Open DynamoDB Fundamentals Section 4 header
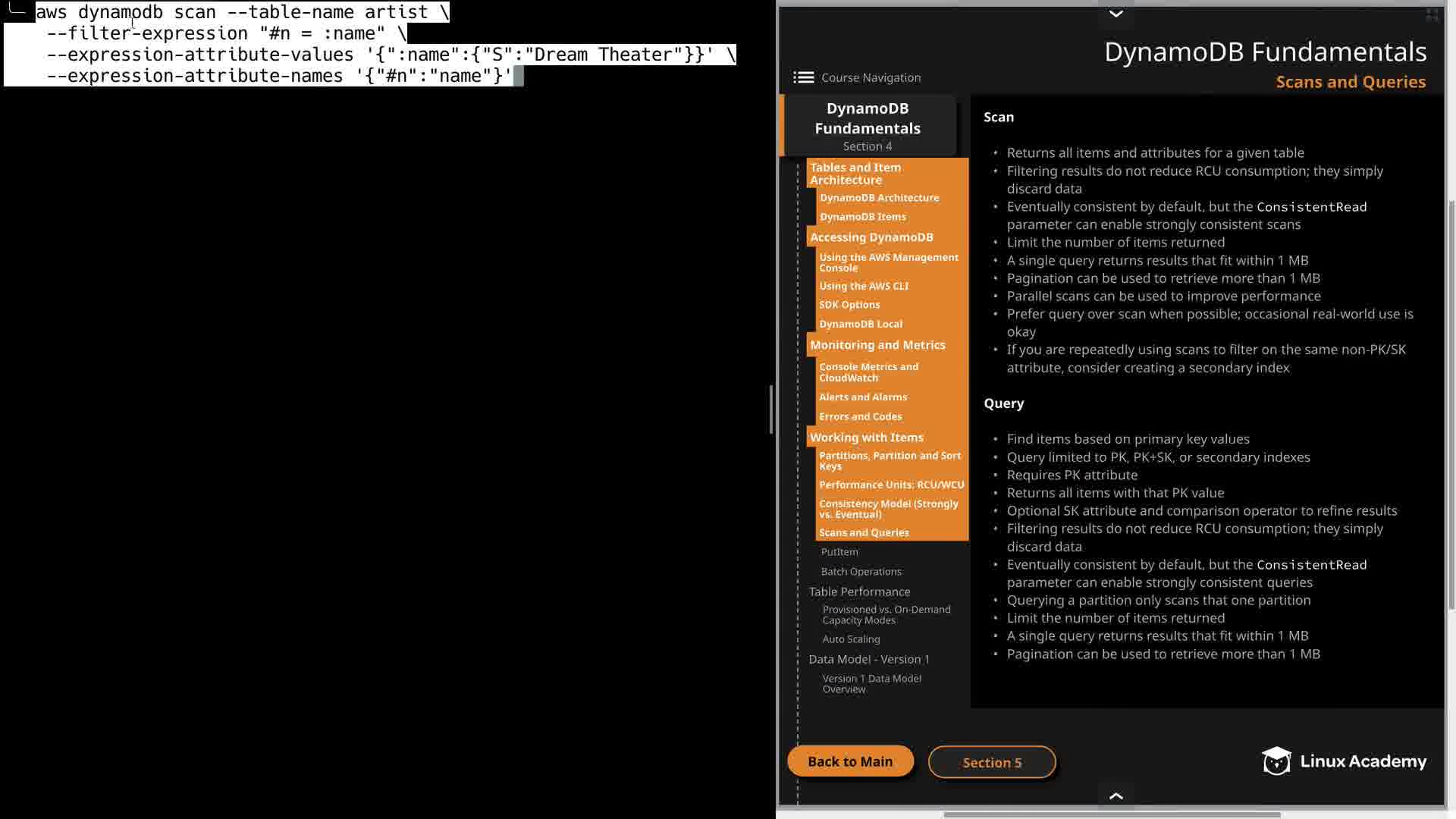This screenshot has width=1456, height=819. pyautogui.click(x=868, y=126)
